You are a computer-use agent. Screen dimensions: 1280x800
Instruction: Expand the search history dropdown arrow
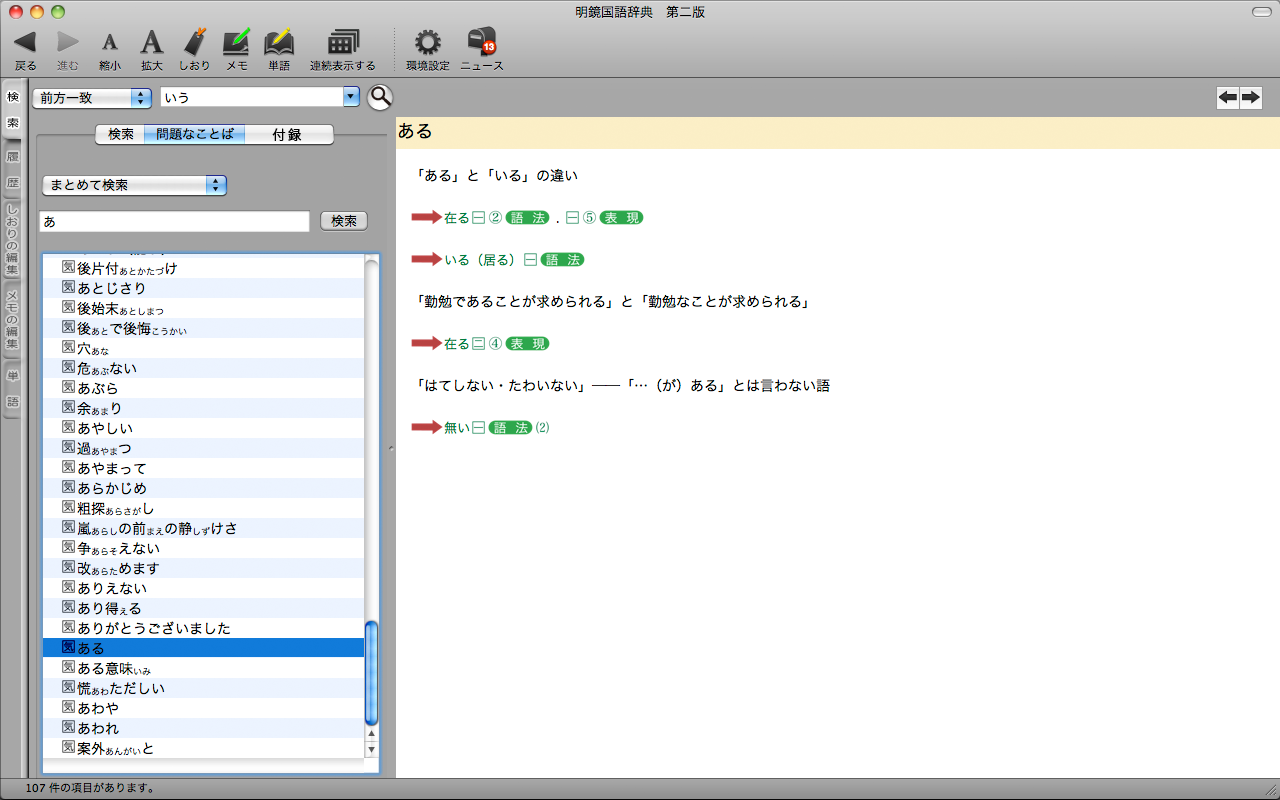(x=350, y=97)
